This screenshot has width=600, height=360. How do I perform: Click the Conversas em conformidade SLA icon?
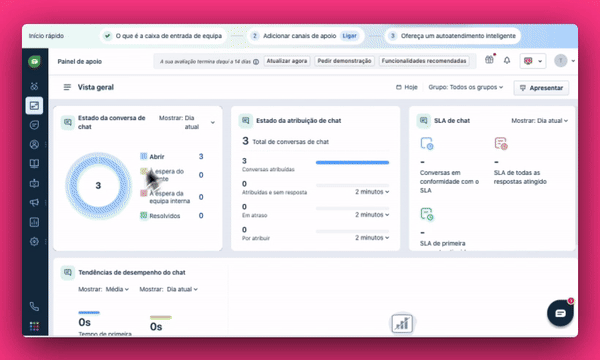(x=427, y=144)
